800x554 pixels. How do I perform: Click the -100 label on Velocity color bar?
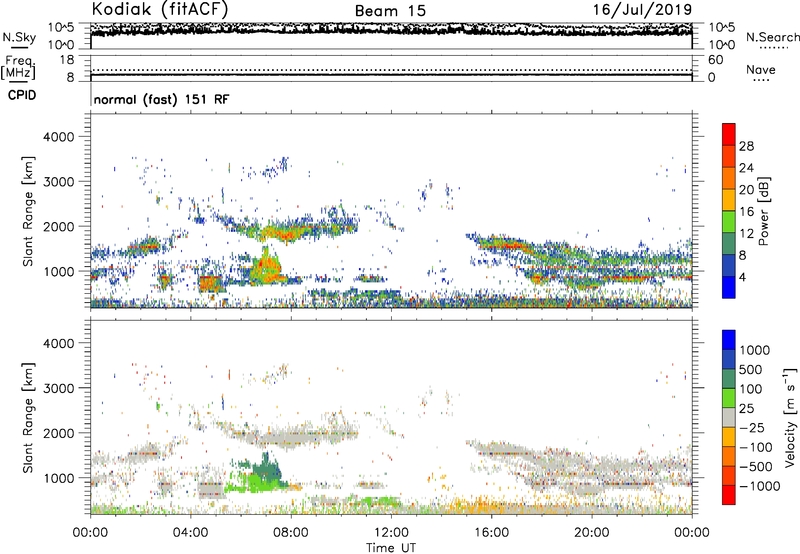click(756, 447)
